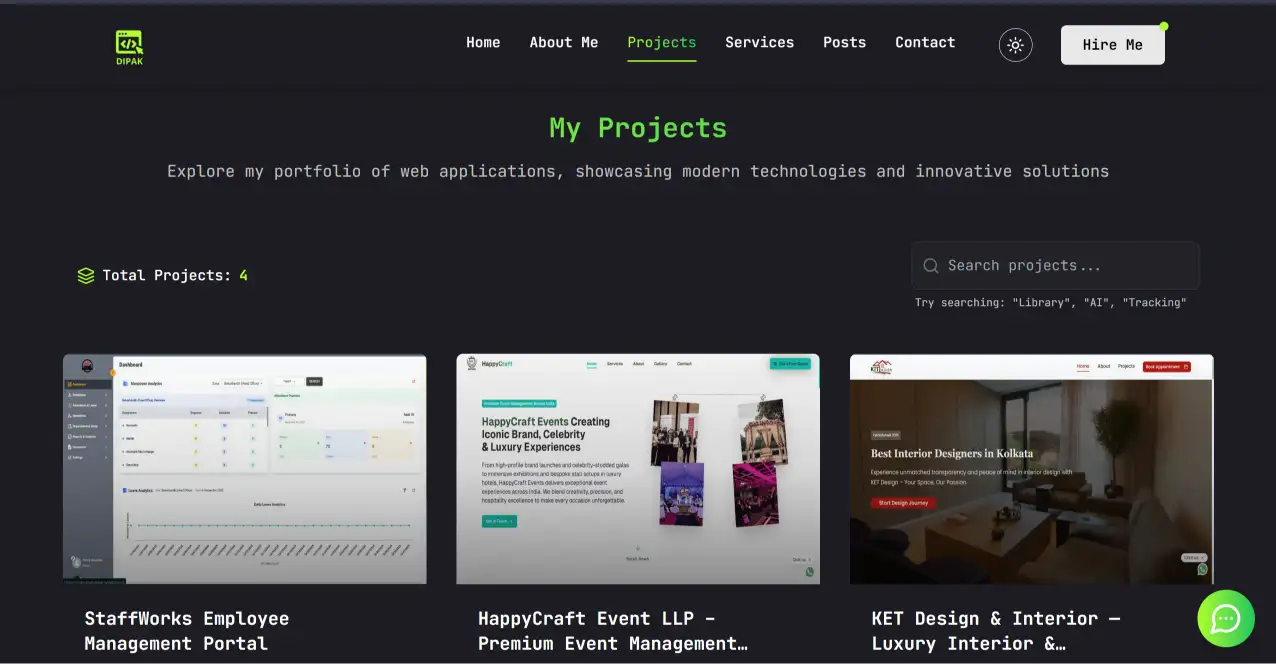Click the stack icon beside Total Projects

click(x=85, y=275)
